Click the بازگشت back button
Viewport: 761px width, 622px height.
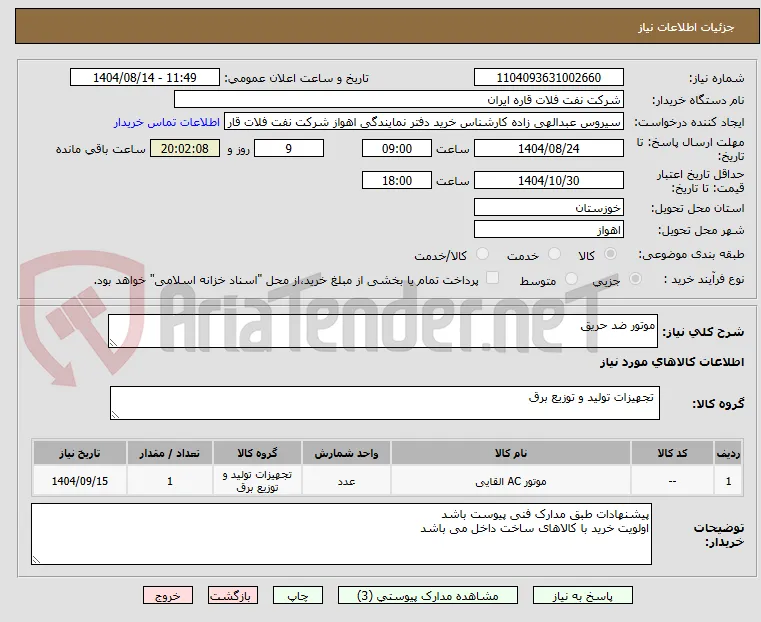pyautogui.click(x=233, y=595)
